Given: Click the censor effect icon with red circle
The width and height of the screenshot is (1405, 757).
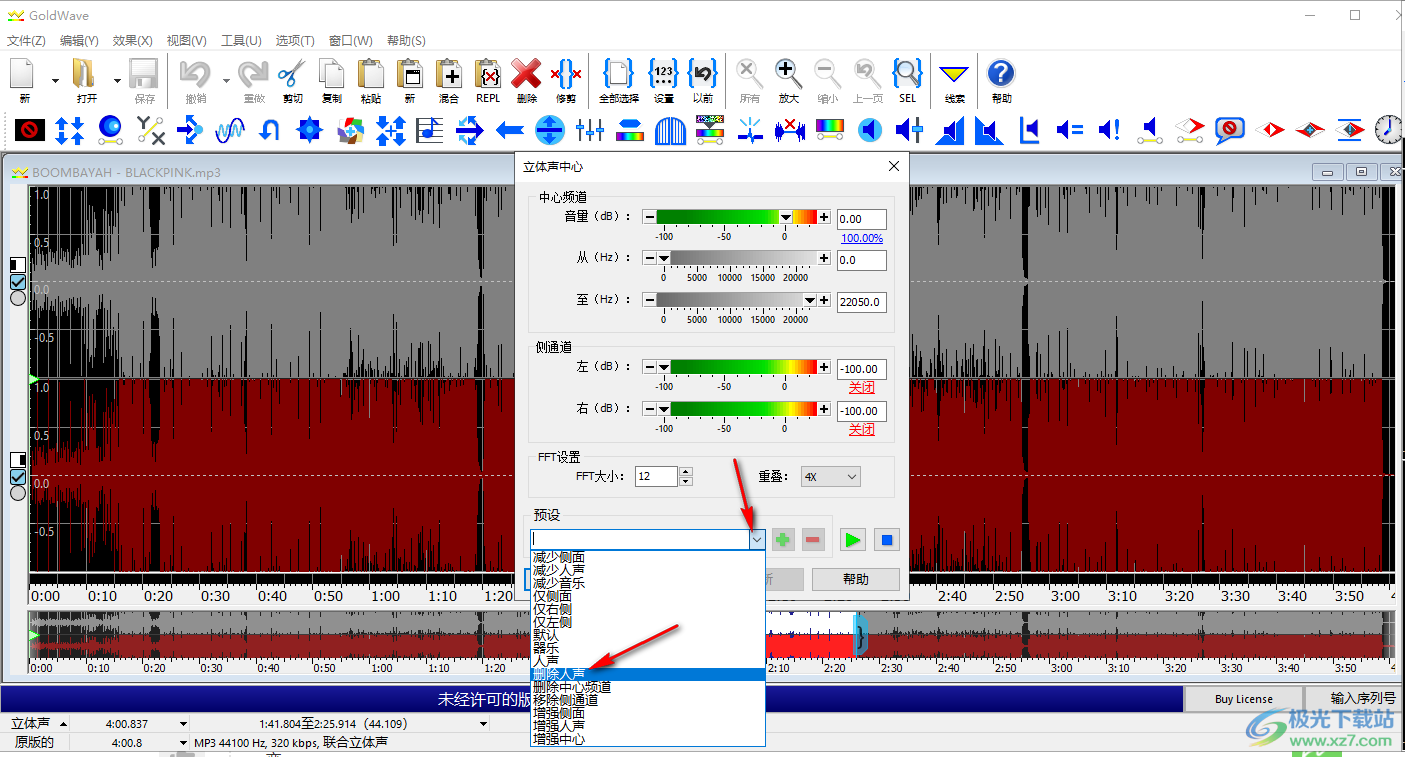Looking at the screenshot, I should [x=30, y=130].
